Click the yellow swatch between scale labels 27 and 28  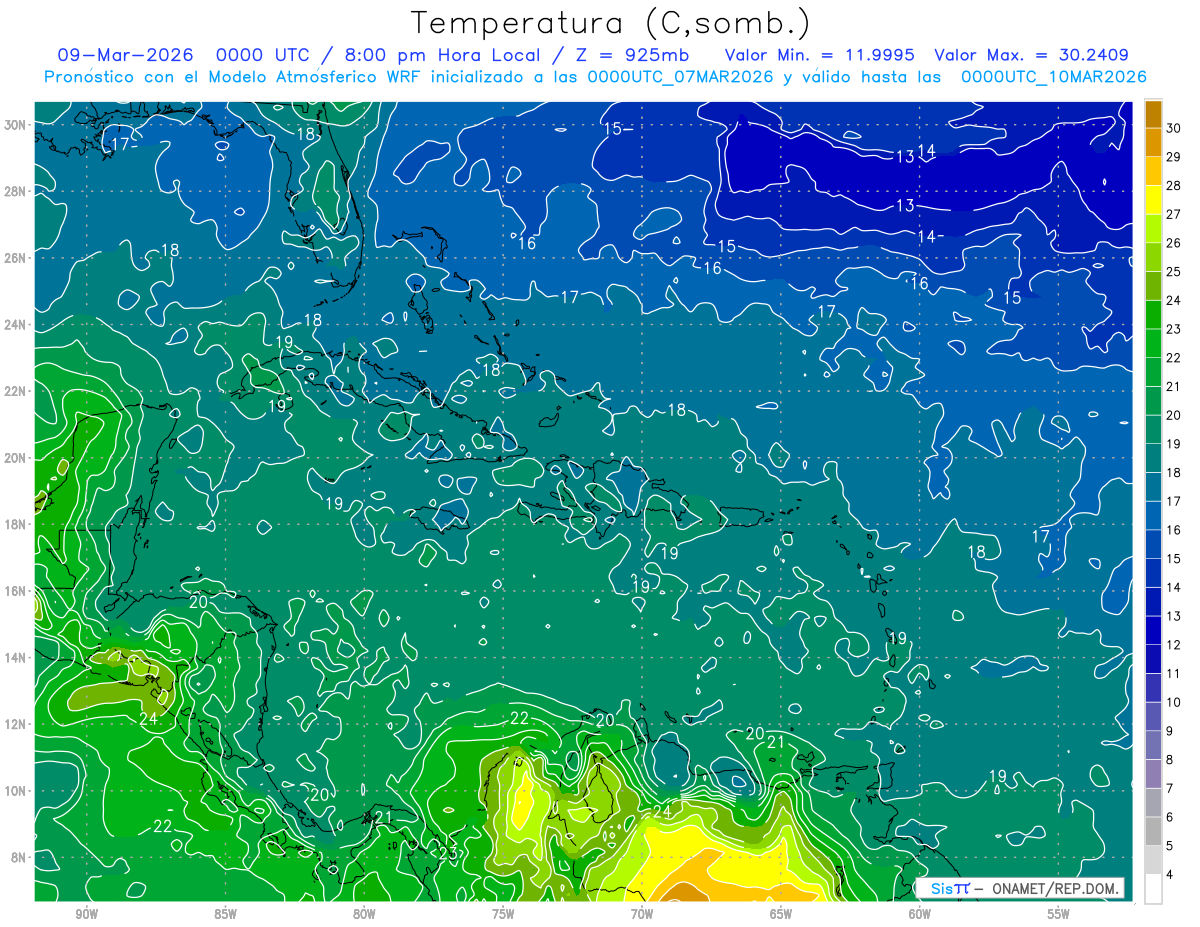click(x=1153, y=199)
